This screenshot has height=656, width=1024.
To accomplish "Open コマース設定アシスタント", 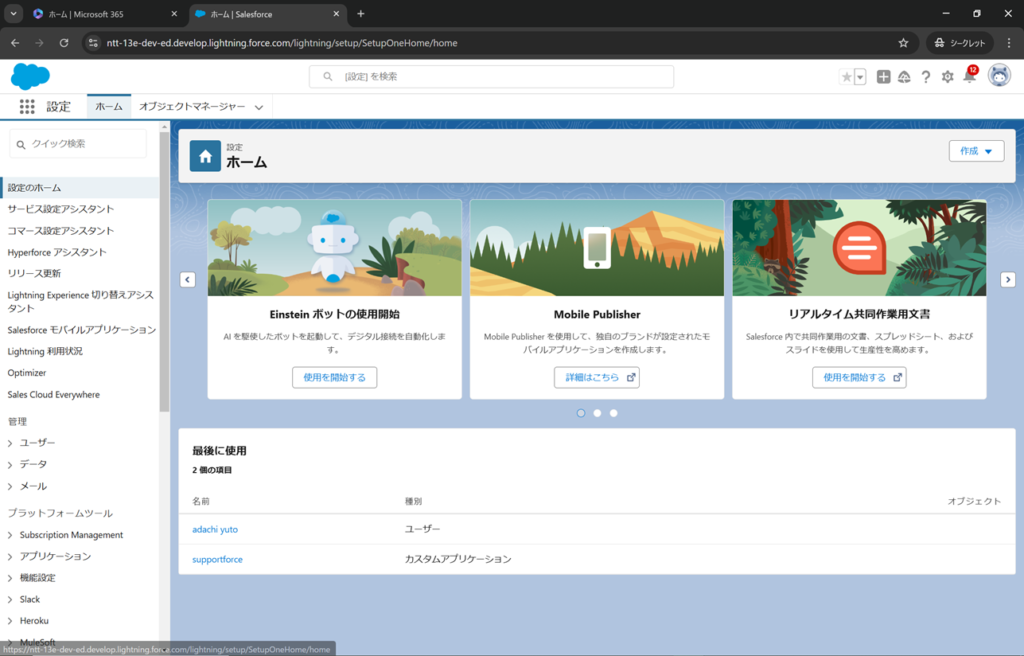I will pyautogui.click(x=61, y=231).
